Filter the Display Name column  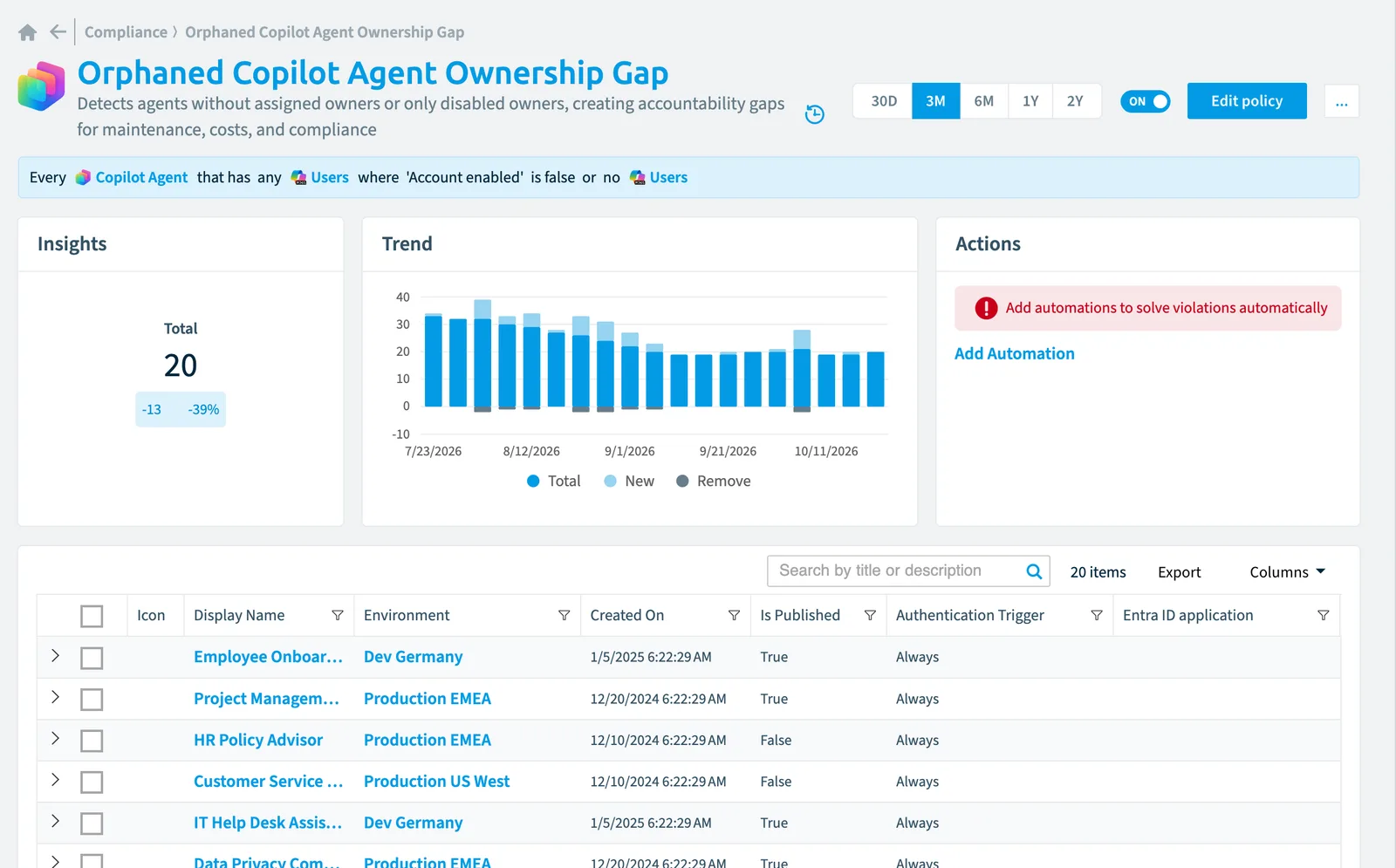[x=338, y=616]
